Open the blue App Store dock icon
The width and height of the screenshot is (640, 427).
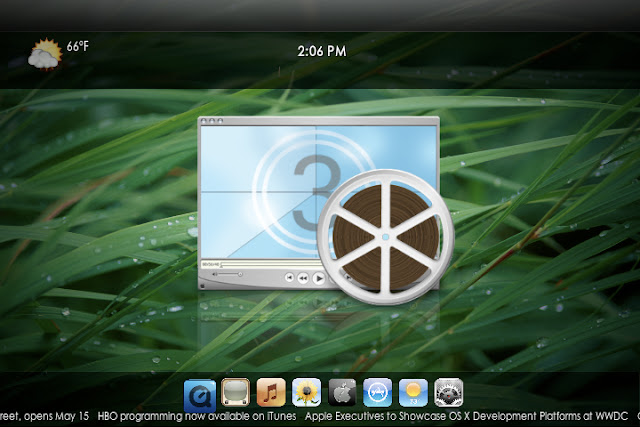click(378, 392)
